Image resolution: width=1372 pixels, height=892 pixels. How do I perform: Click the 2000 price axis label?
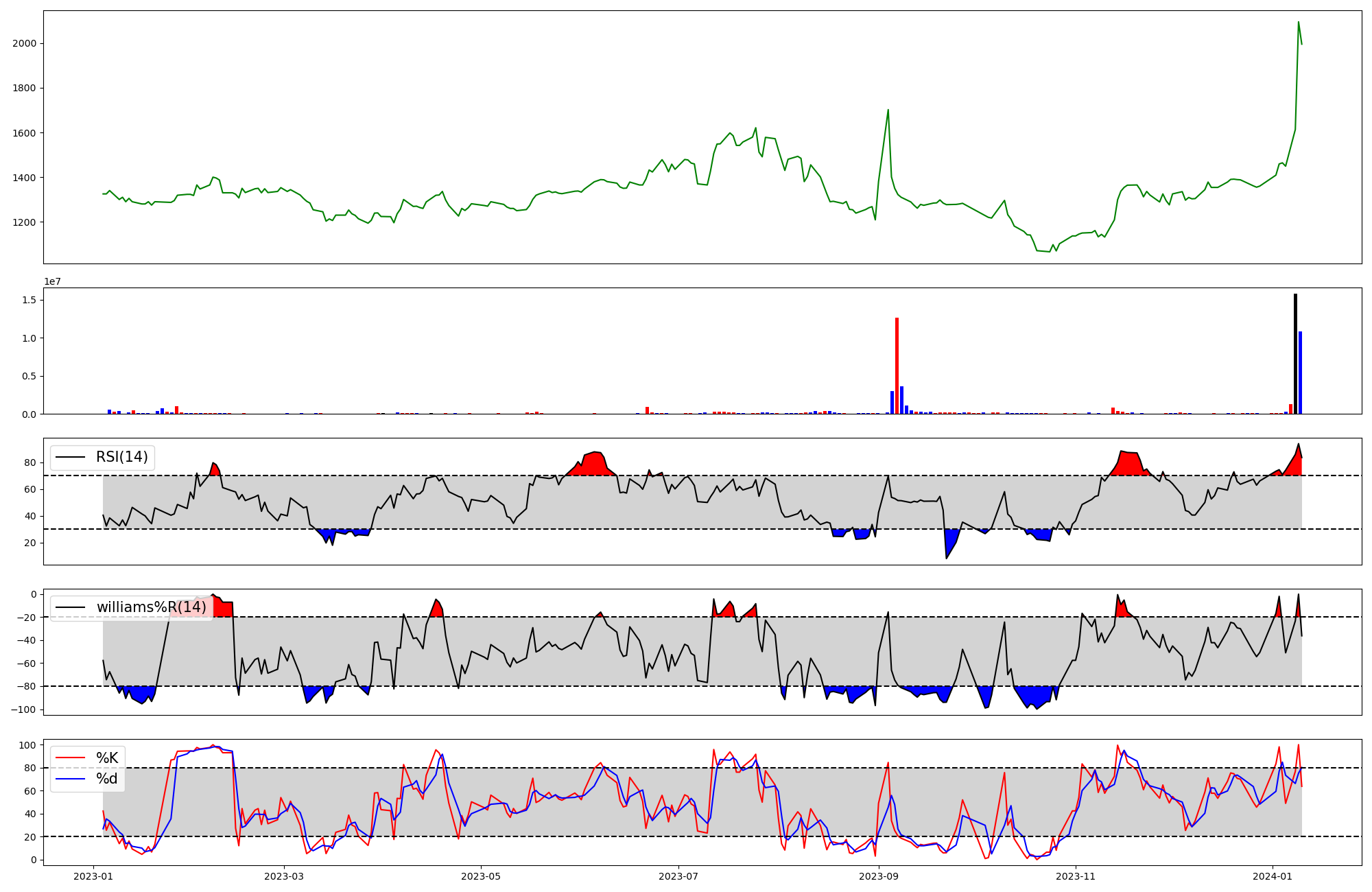point(24,43)
